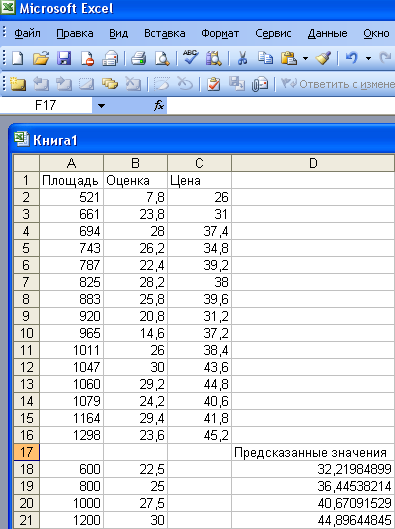The image size is (395, 529).
Task: Select column C header
Action: click(x=199, y=163)
